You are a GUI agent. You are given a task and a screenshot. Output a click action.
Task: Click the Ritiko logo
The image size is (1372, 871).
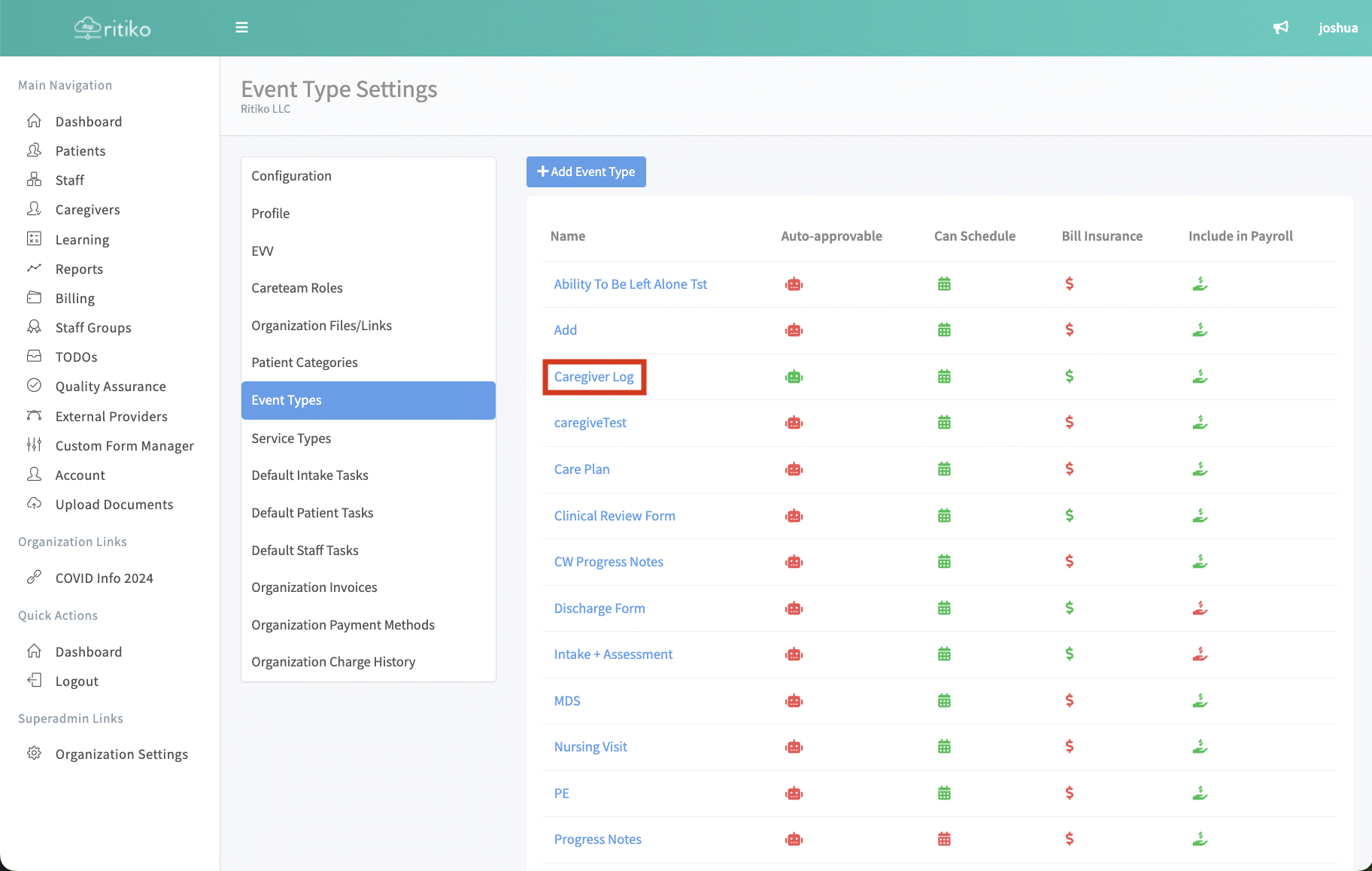113,29
